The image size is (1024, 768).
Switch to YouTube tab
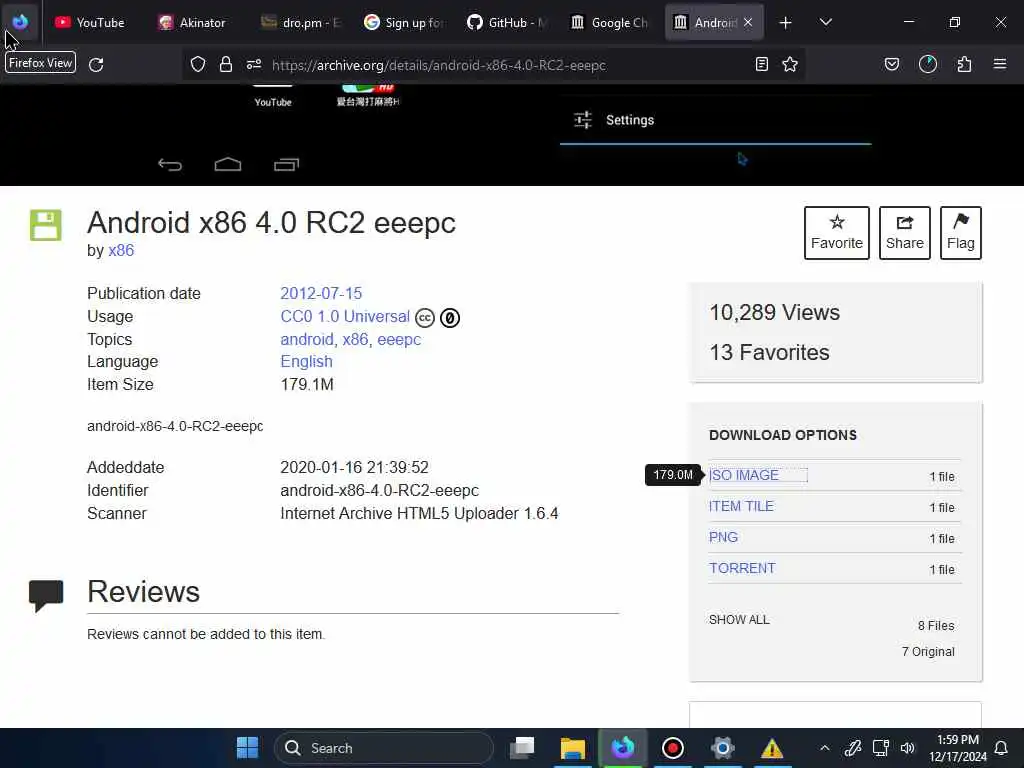point(89,23)
